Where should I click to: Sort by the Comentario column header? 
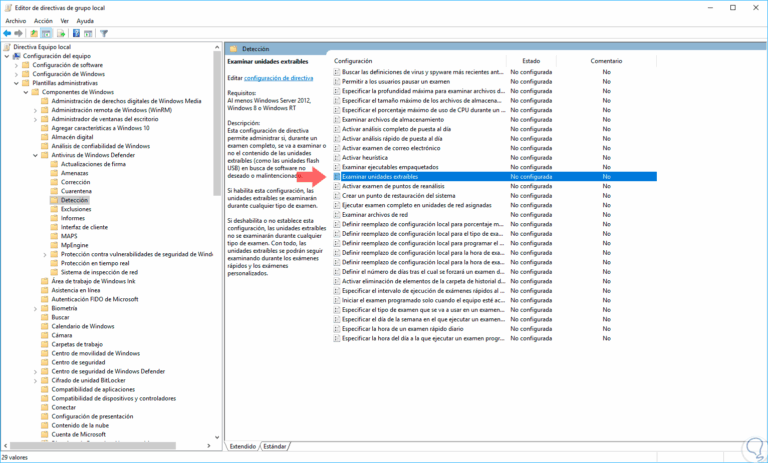pyautogui.click(x=606, y=61)
